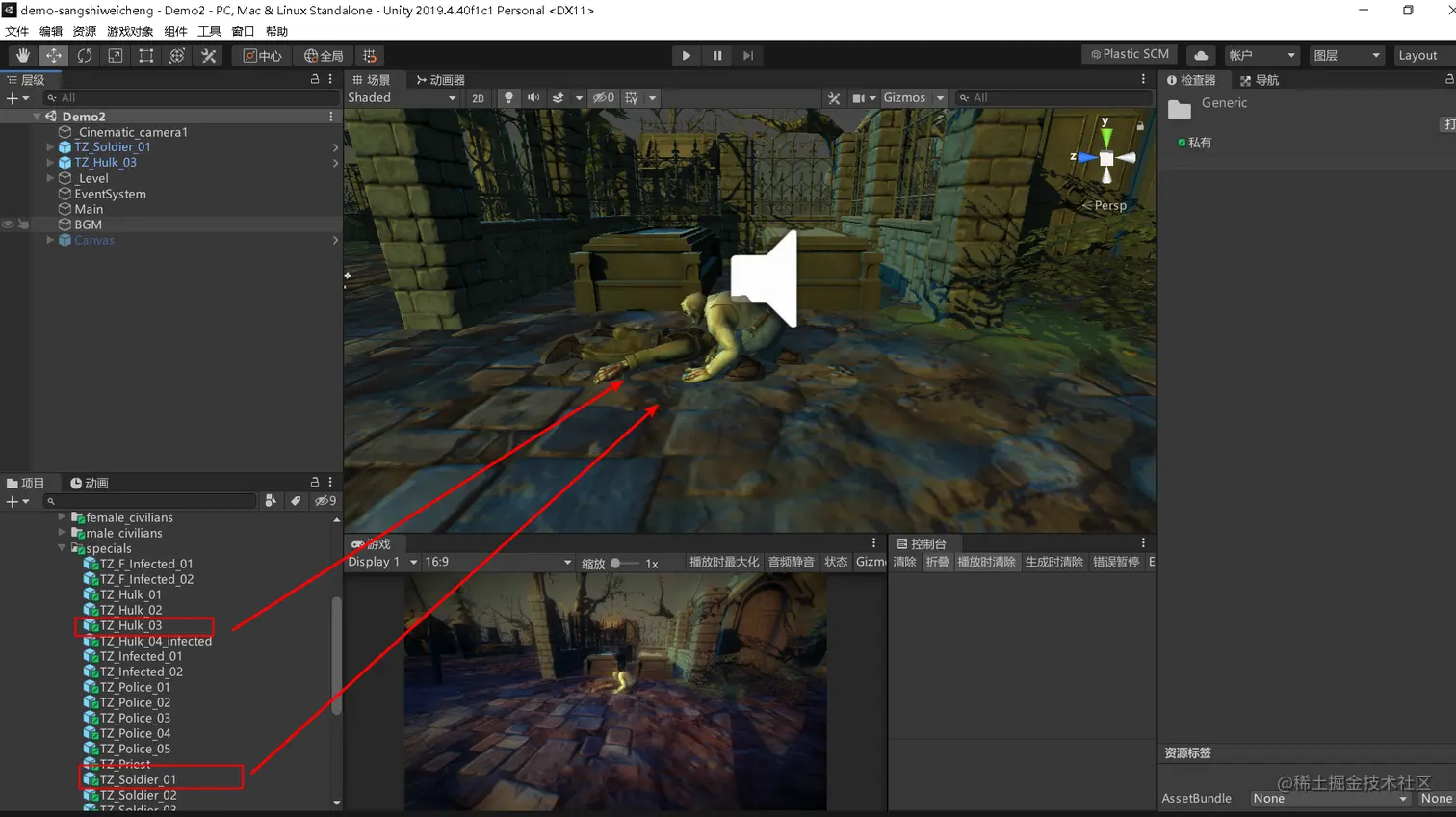The image size is (1456, 817).
Task: Step one frame forward
Action: (x=748, y=56)
